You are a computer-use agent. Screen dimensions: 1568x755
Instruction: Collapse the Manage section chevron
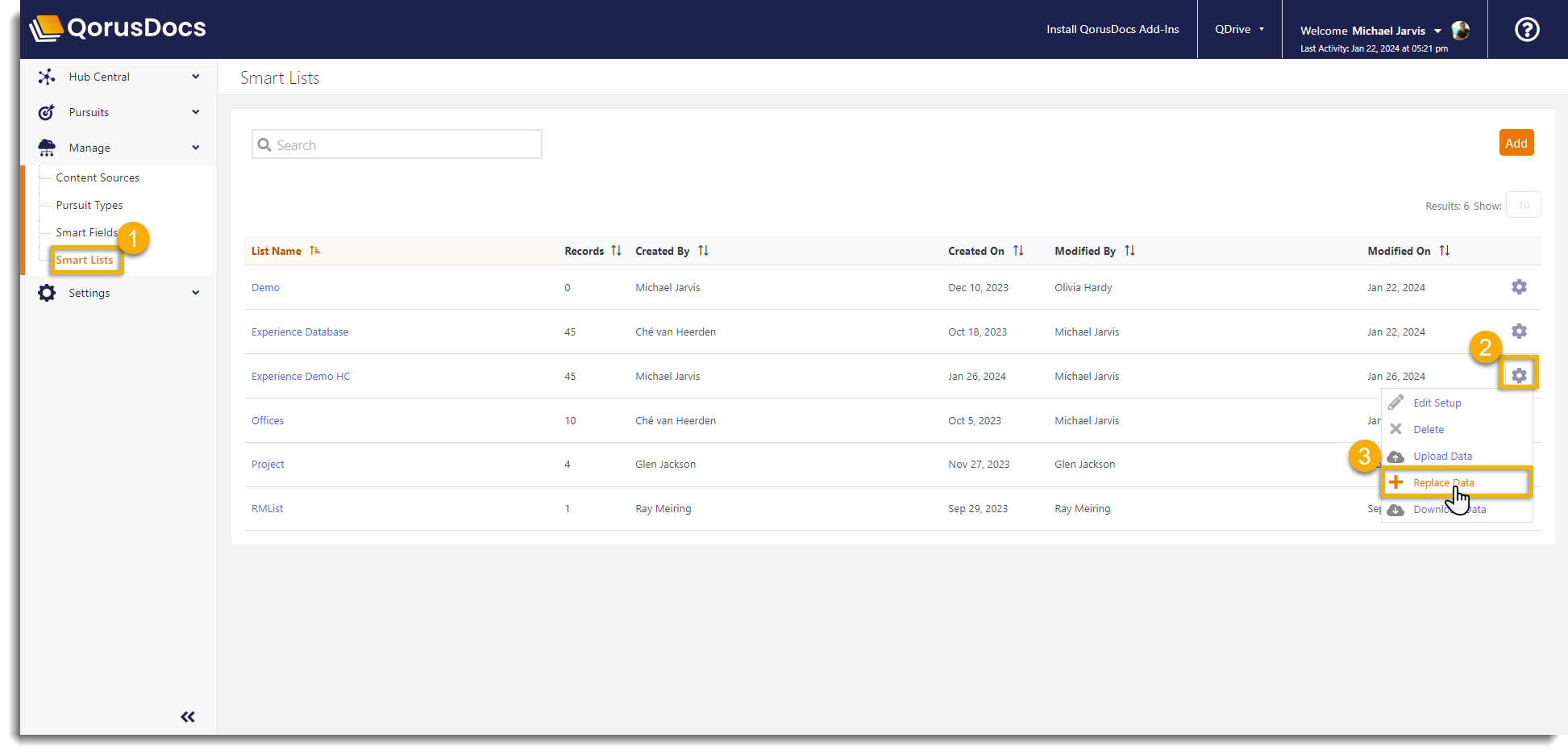pyautogui.click(x=195, y=147)
